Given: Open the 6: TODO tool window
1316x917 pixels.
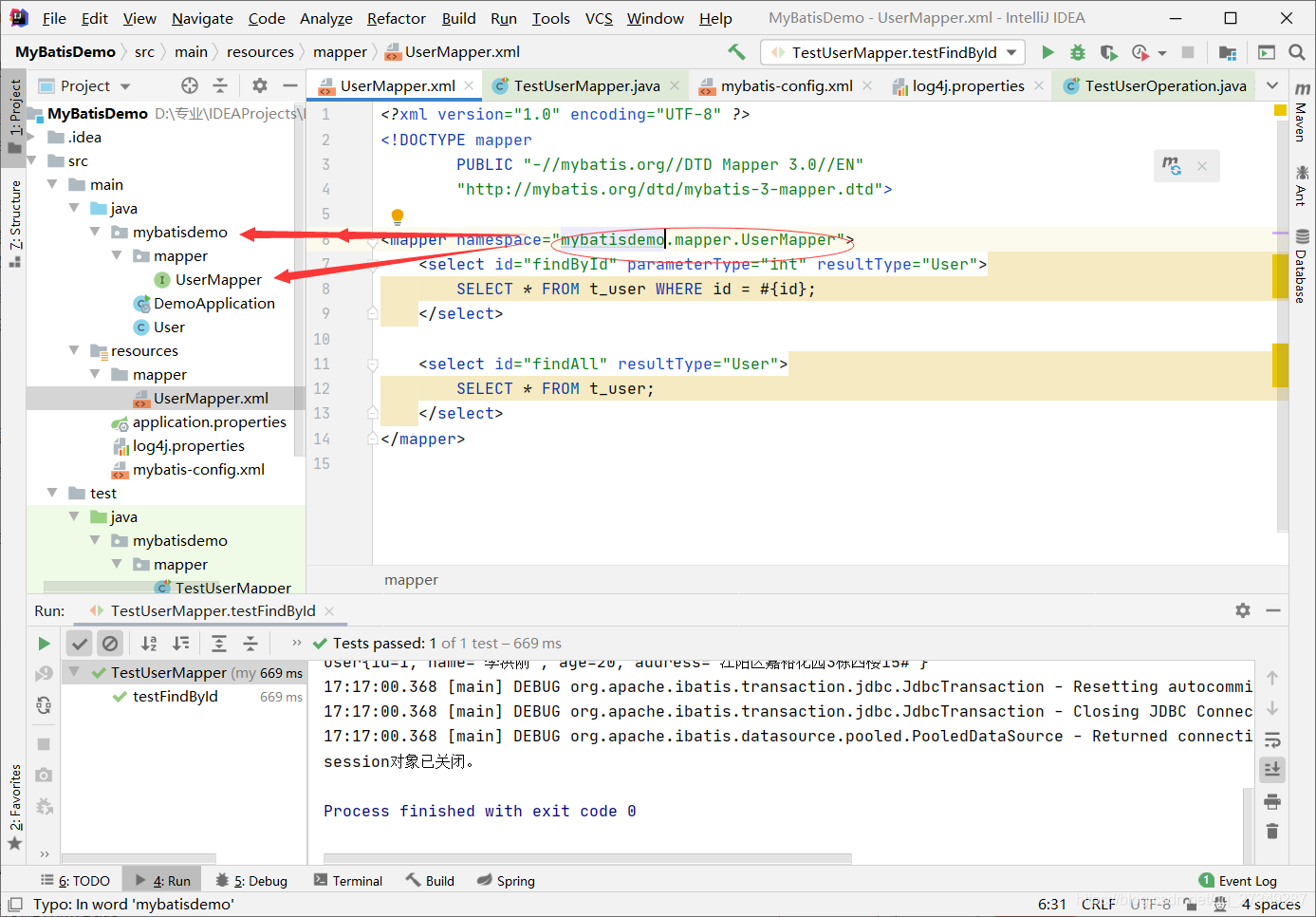Looking at the screenshot, I should click(75, 881).
